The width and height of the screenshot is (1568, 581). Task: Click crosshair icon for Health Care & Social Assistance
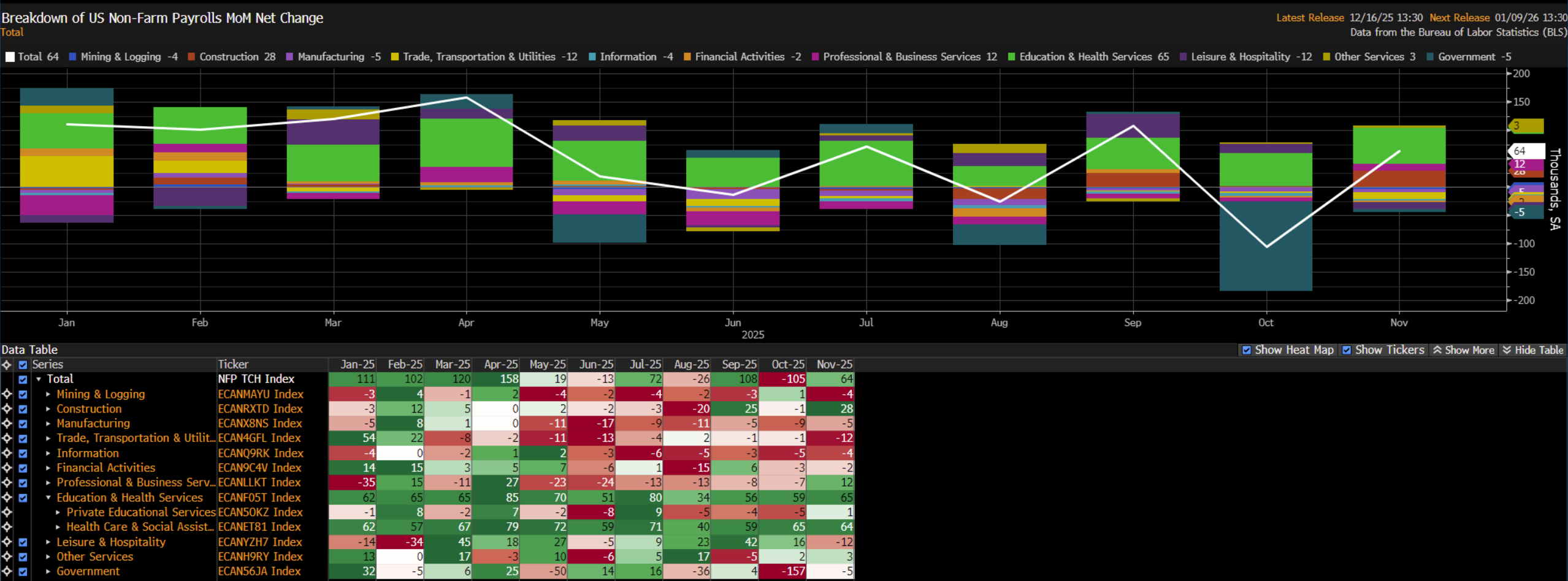(7, 527)
